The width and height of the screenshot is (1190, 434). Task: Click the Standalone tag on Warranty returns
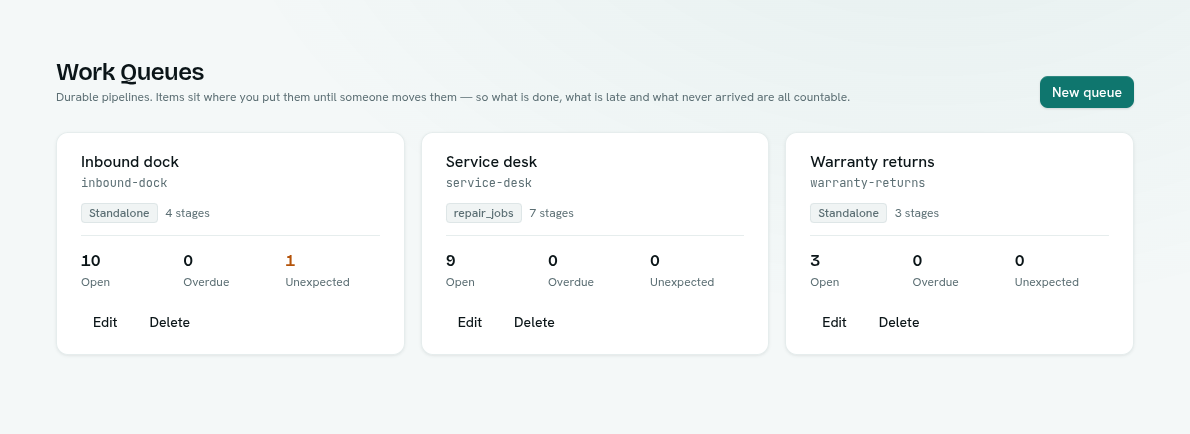click(848, 213)
